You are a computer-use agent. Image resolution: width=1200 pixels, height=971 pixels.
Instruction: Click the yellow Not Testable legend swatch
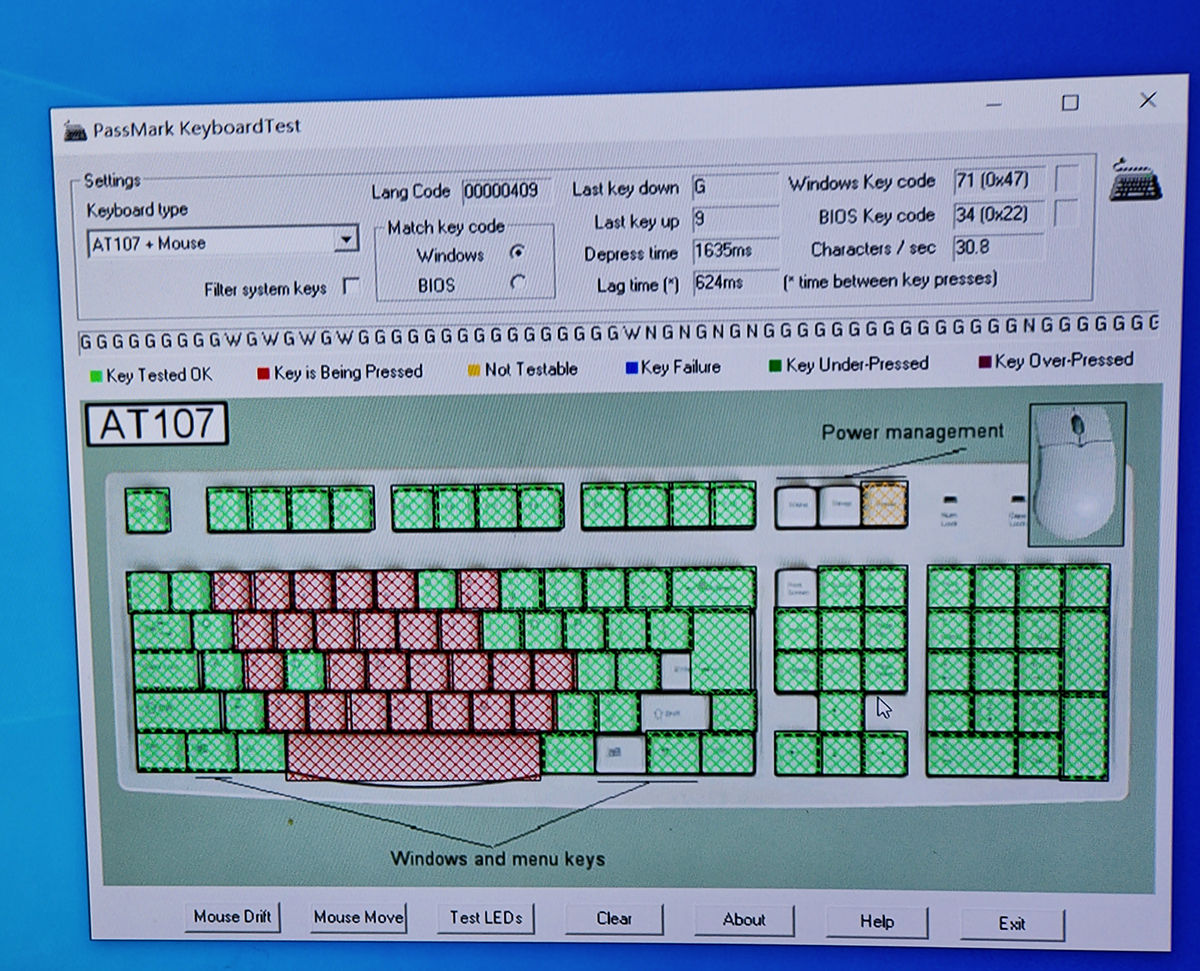coord(473,371)
